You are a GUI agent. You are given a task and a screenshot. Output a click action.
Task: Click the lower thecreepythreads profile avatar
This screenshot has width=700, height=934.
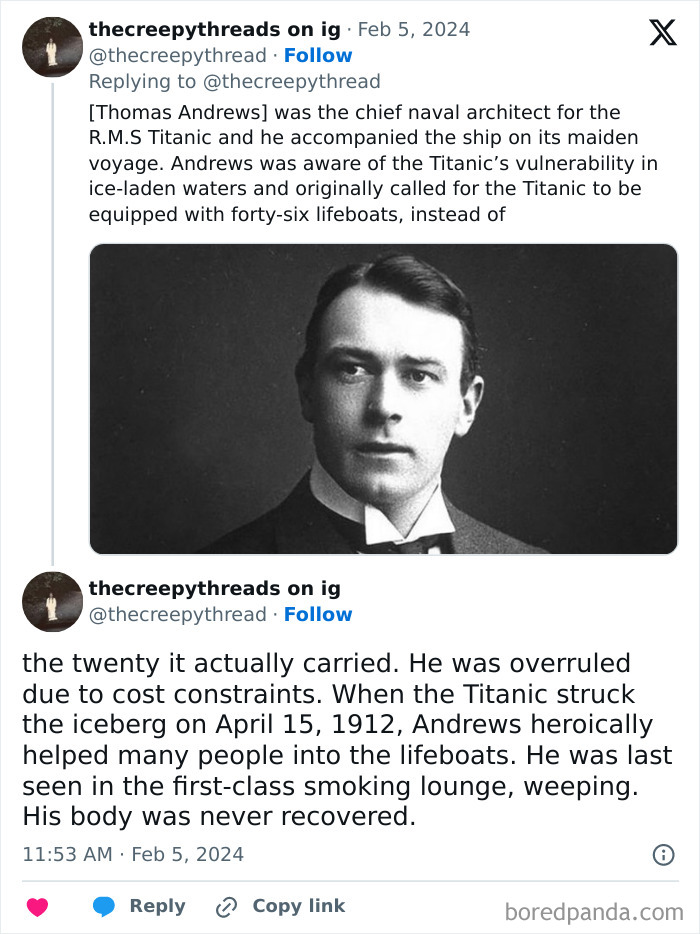coord(51,601)
